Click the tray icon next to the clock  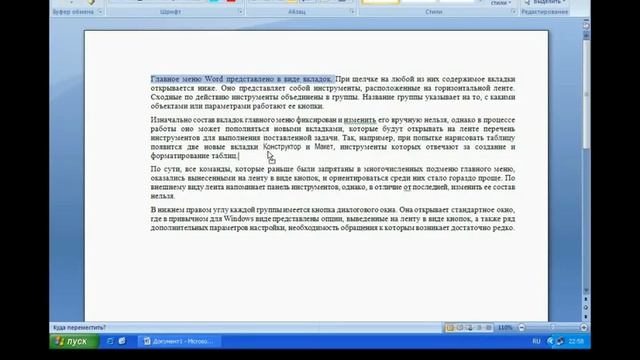point(560,341)
